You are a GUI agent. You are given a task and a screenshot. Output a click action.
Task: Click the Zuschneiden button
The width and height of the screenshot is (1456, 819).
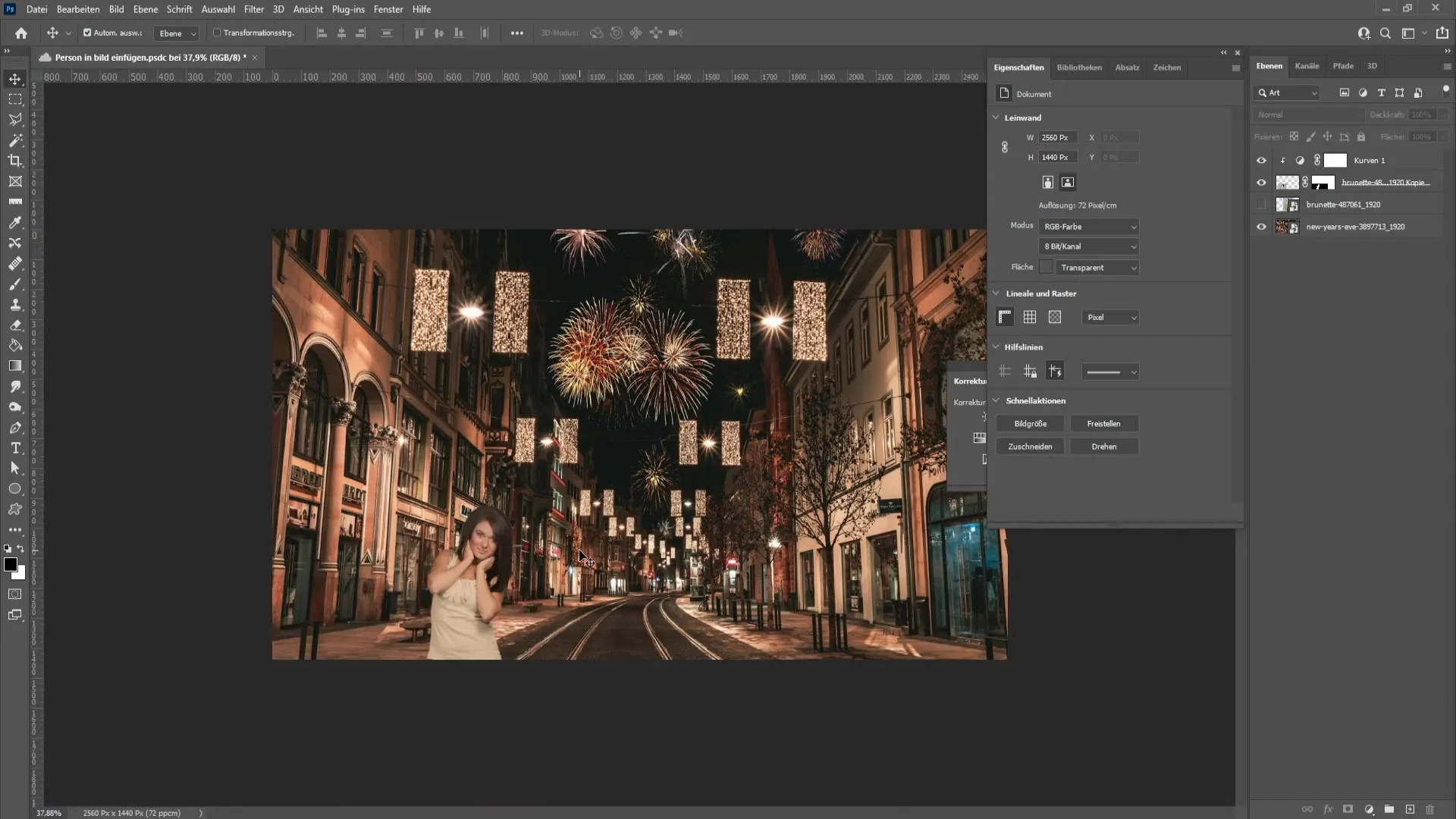1030,446
